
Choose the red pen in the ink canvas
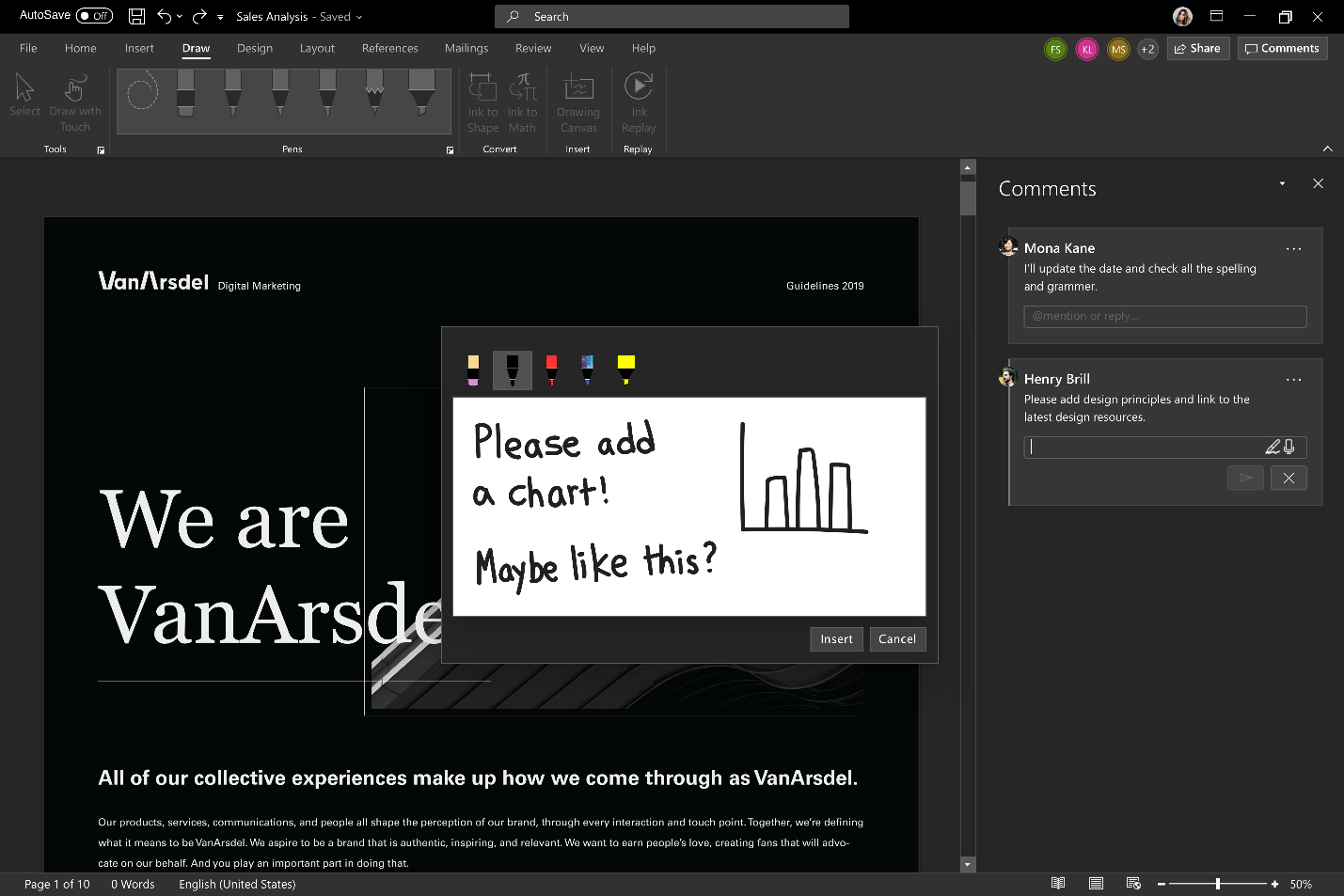pos(551,369)
